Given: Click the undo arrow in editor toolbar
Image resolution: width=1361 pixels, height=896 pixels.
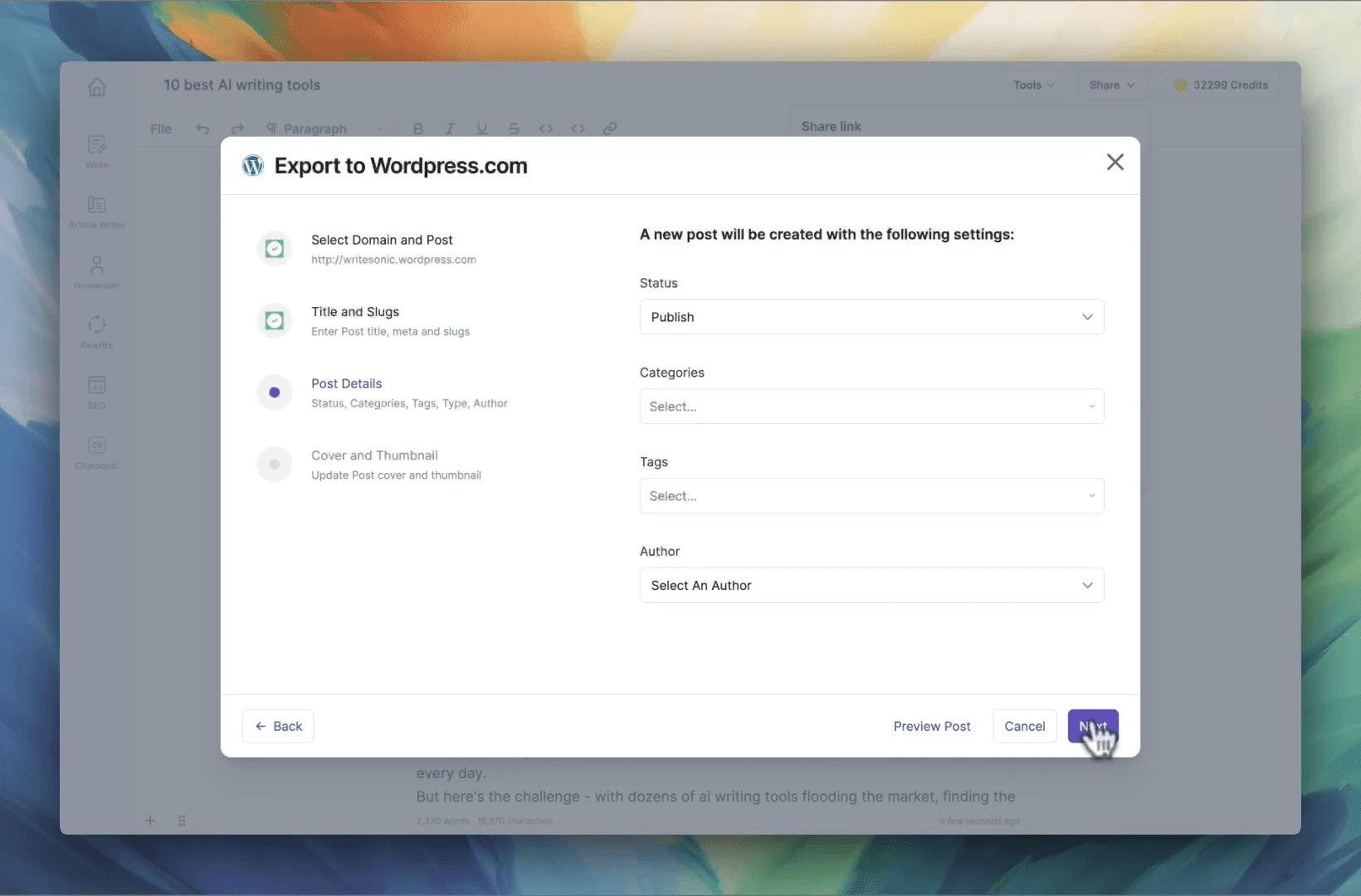Looking at the screenshot, I should 202,129.
